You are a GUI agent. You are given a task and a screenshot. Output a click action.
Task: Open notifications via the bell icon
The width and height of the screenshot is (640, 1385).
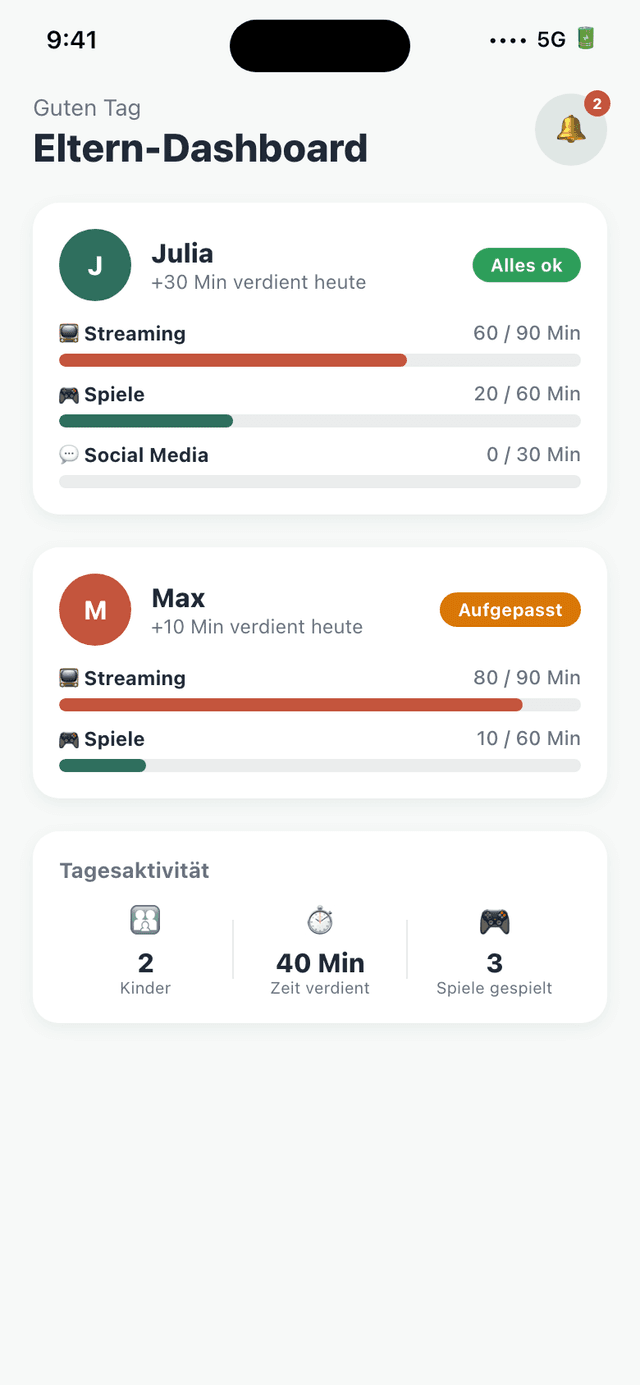[571, 129]
